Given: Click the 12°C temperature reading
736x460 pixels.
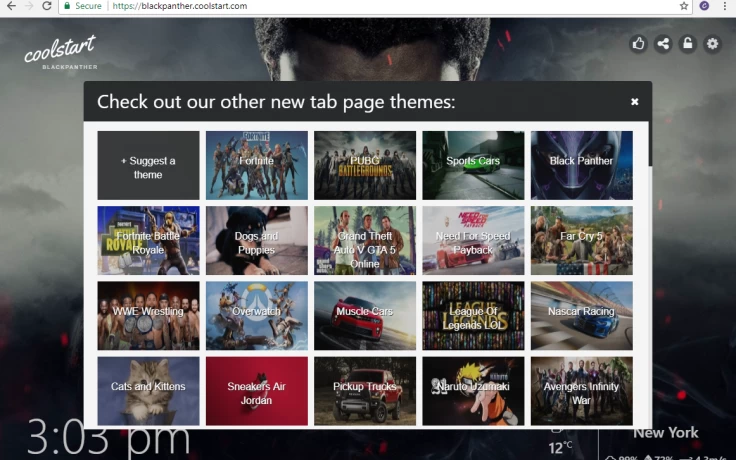Looking at the screenshot, I should point(560,447).
